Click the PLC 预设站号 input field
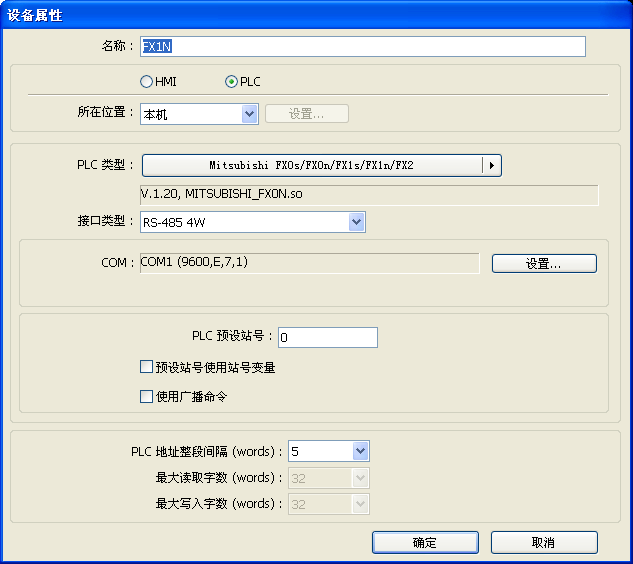 click(328, 338)
